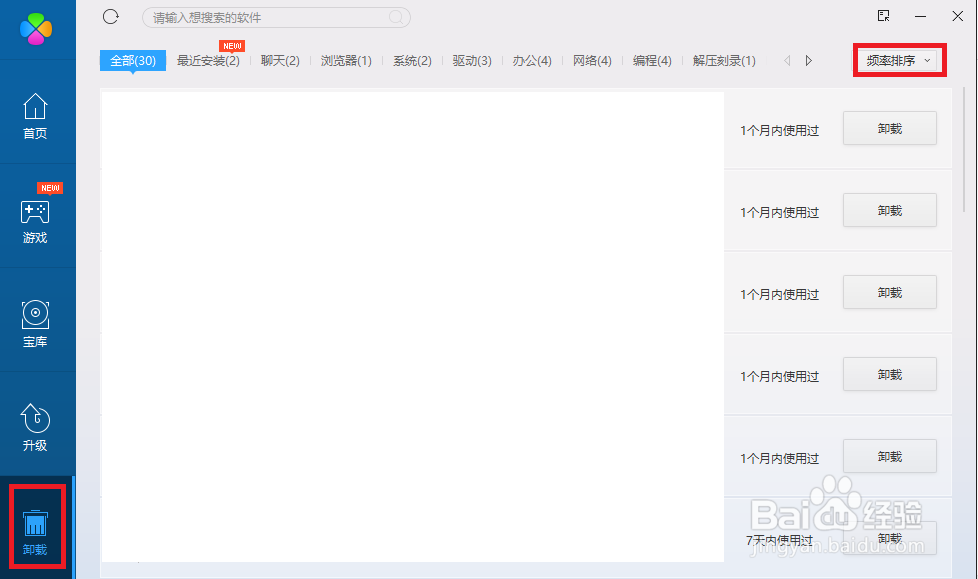Open the 系统(2) category
The height and width of the screenshot is (579, 978).
pos(411,60)
